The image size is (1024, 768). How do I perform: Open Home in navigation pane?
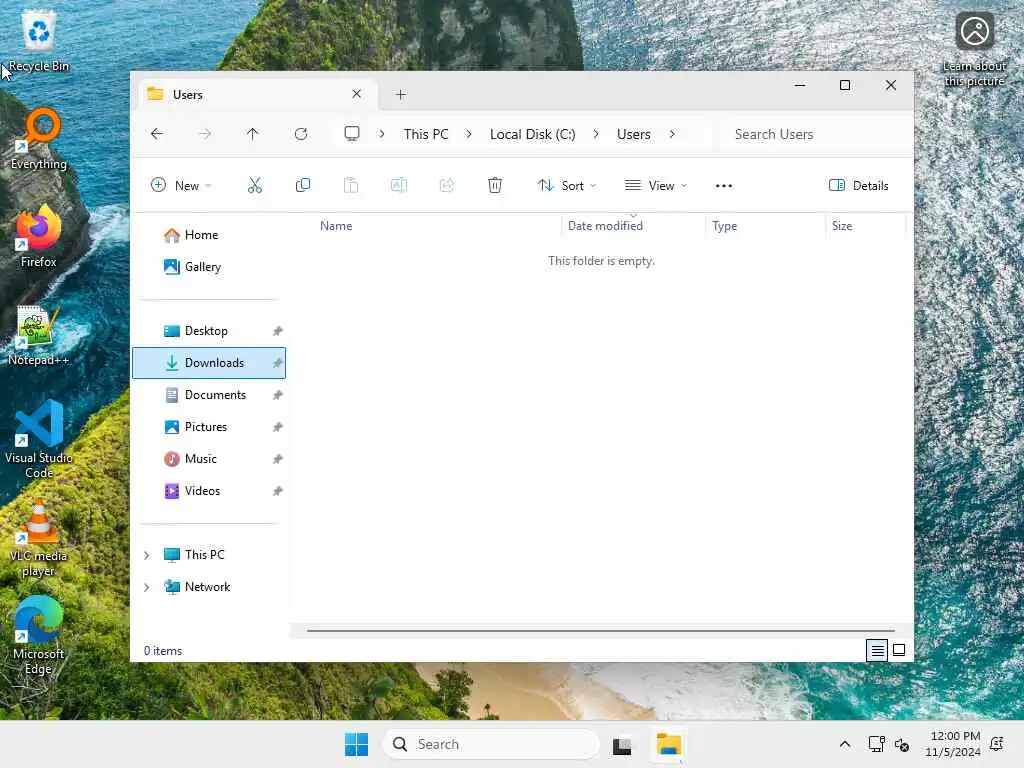(209, 235)
